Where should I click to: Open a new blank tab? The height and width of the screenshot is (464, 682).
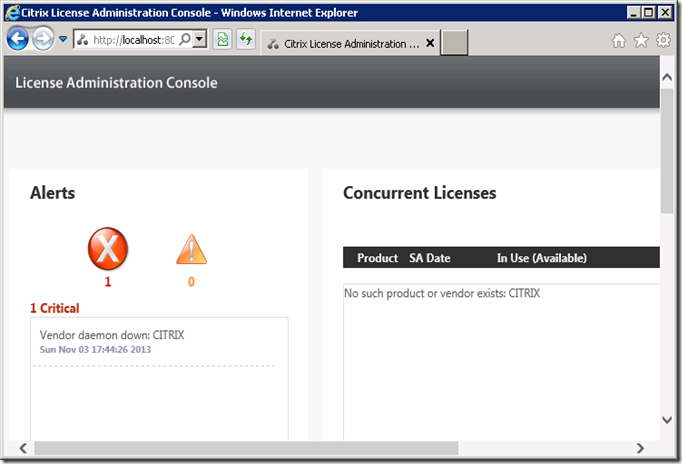click(x=454, y=43)
